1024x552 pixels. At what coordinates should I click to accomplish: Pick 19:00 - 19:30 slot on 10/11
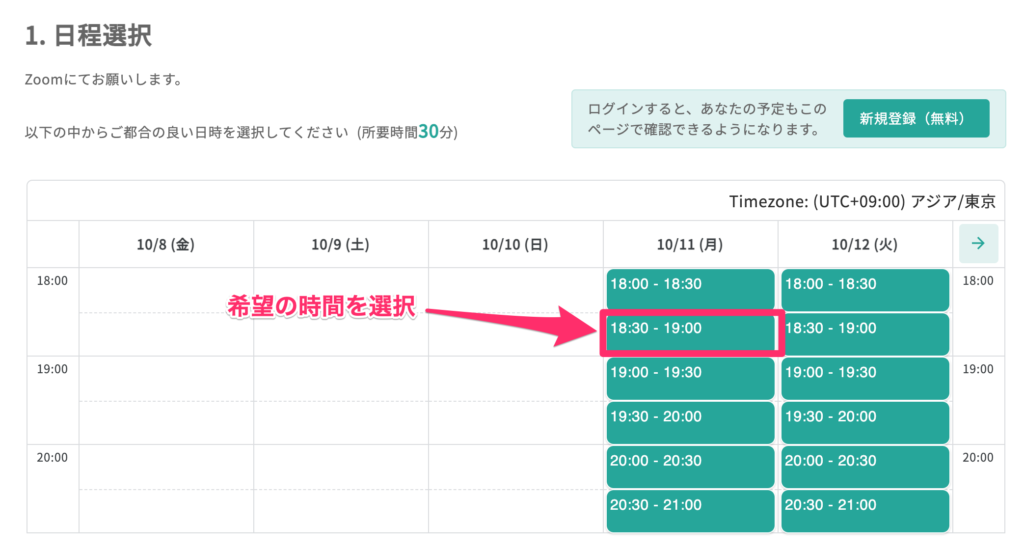click(690, 378)
